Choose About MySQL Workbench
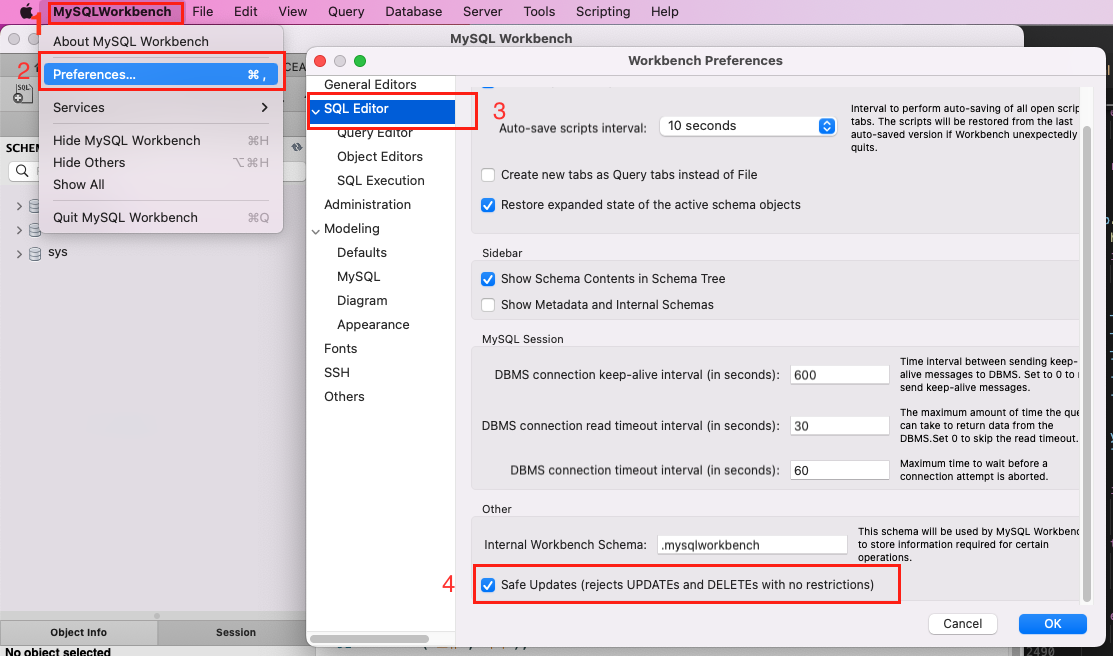 161,41
